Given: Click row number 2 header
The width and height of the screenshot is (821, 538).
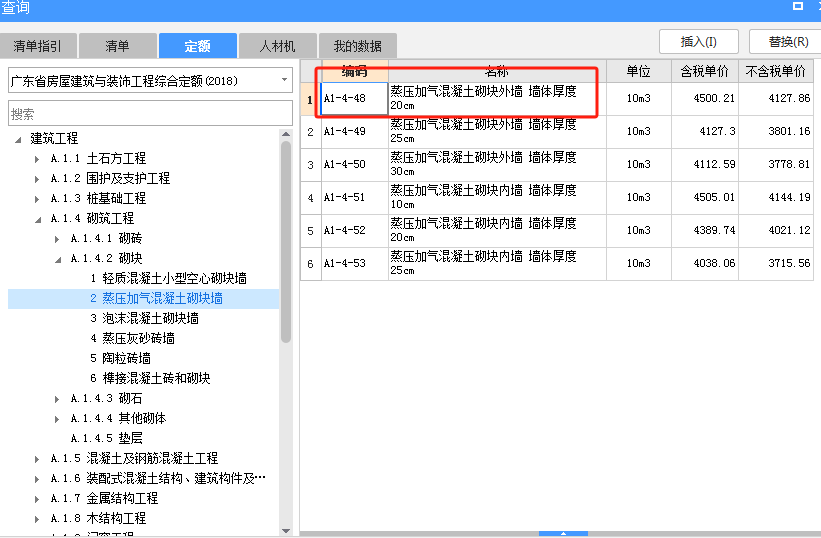Looking at the screenshot, I should 310,132.
